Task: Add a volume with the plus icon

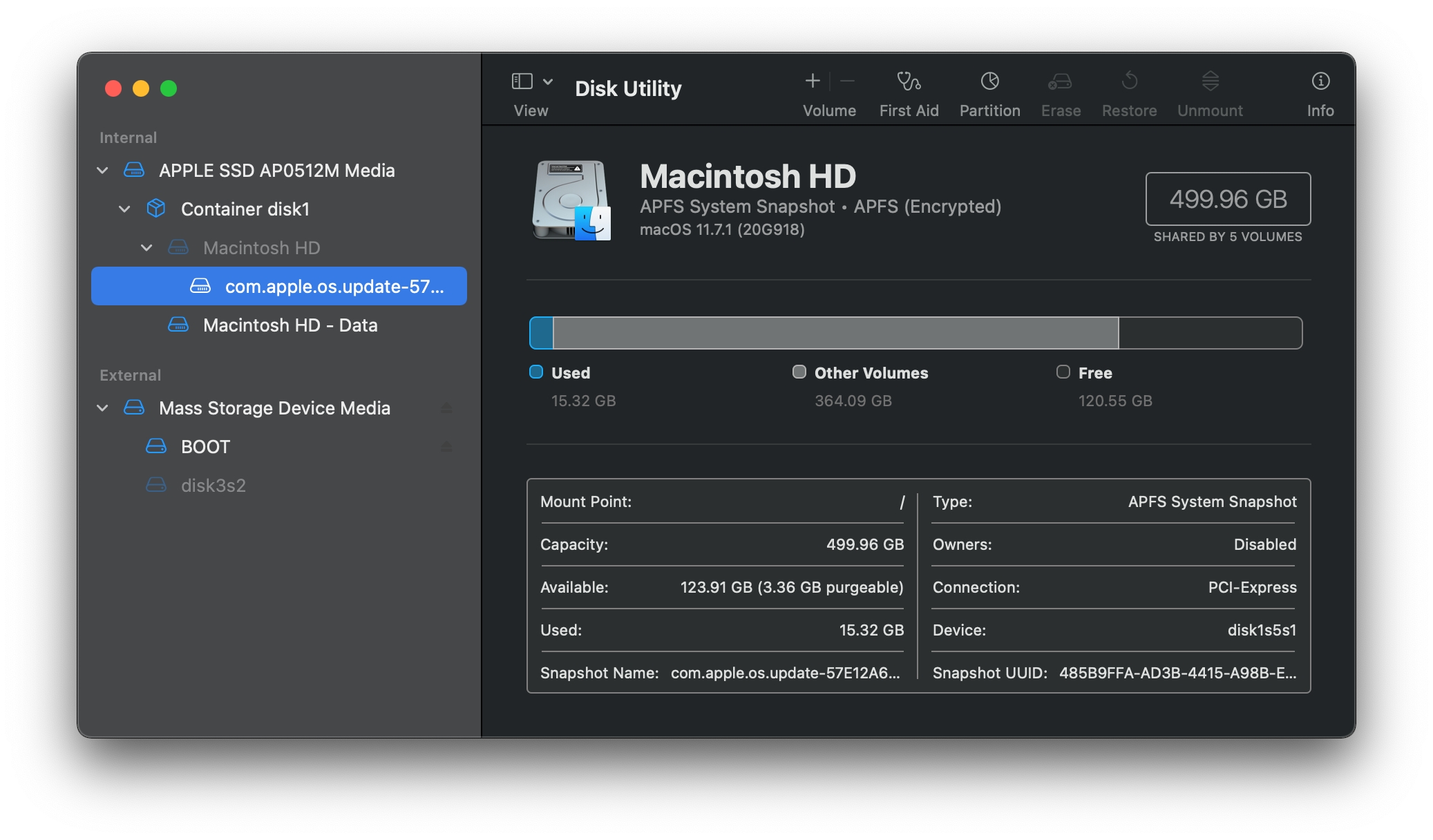Action: click(x=813, y=82)
